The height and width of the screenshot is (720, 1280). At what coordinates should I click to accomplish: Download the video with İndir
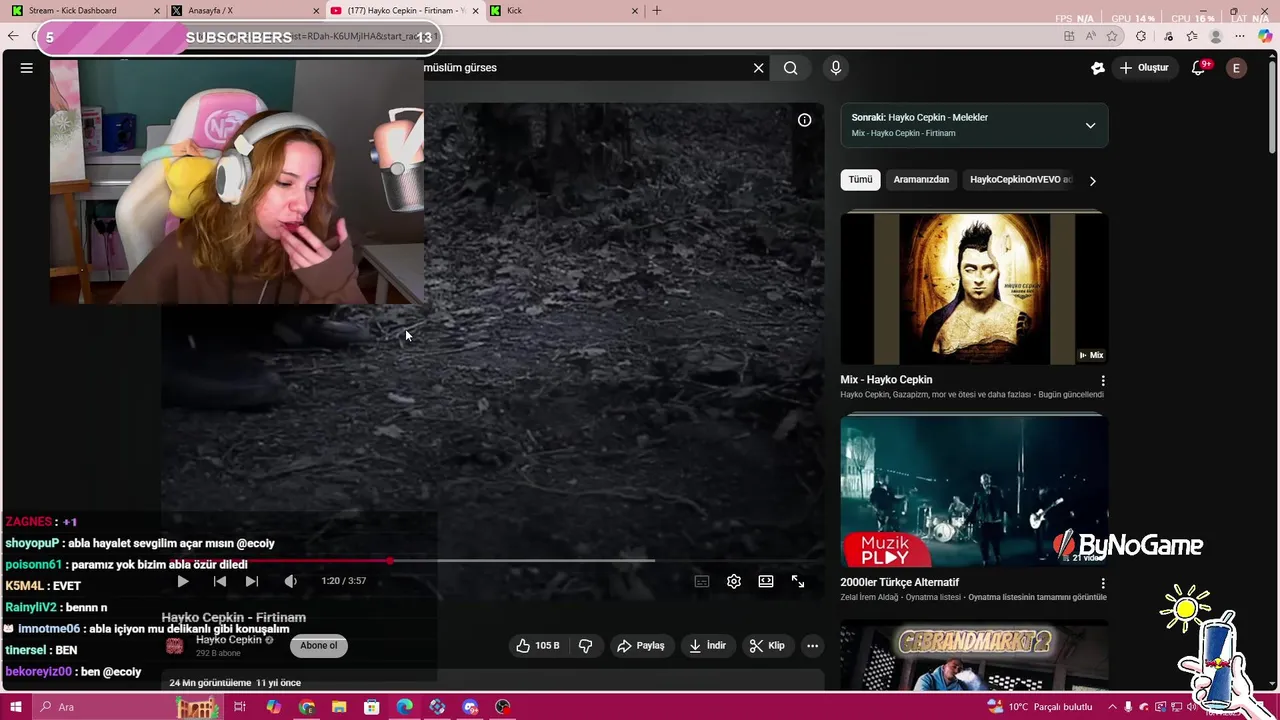(708, 646)
